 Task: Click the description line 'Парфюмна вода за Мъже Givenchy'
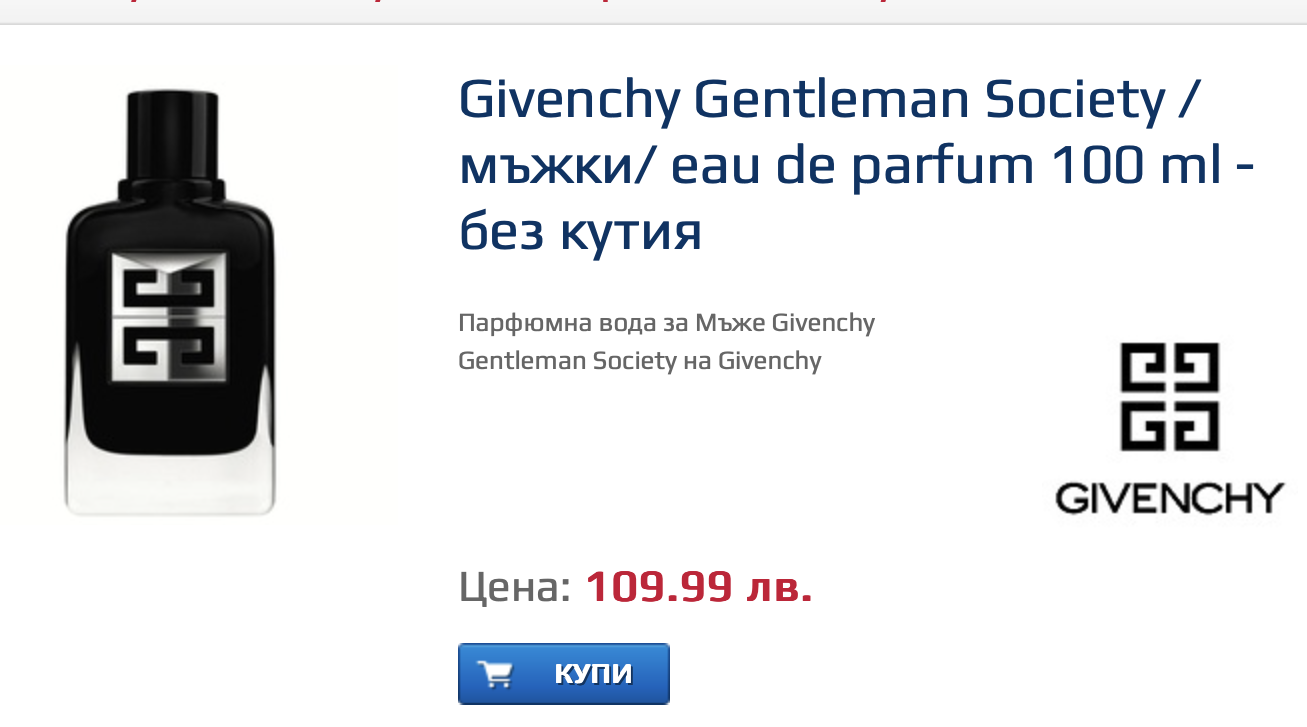pos(666,323)
